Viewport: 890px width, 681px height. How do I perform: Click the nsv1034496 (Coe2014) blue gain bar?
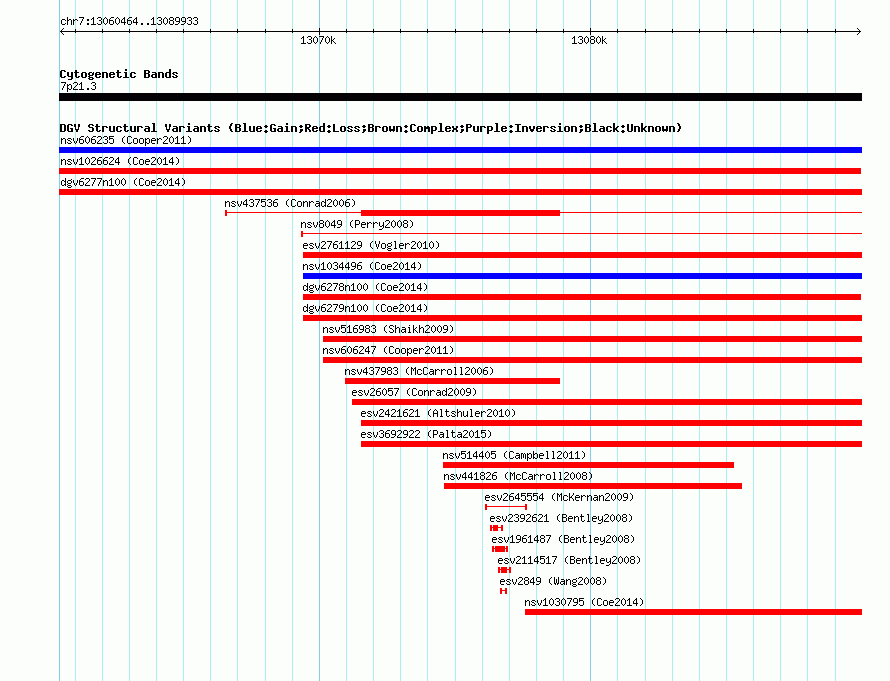tap(582, 276)
